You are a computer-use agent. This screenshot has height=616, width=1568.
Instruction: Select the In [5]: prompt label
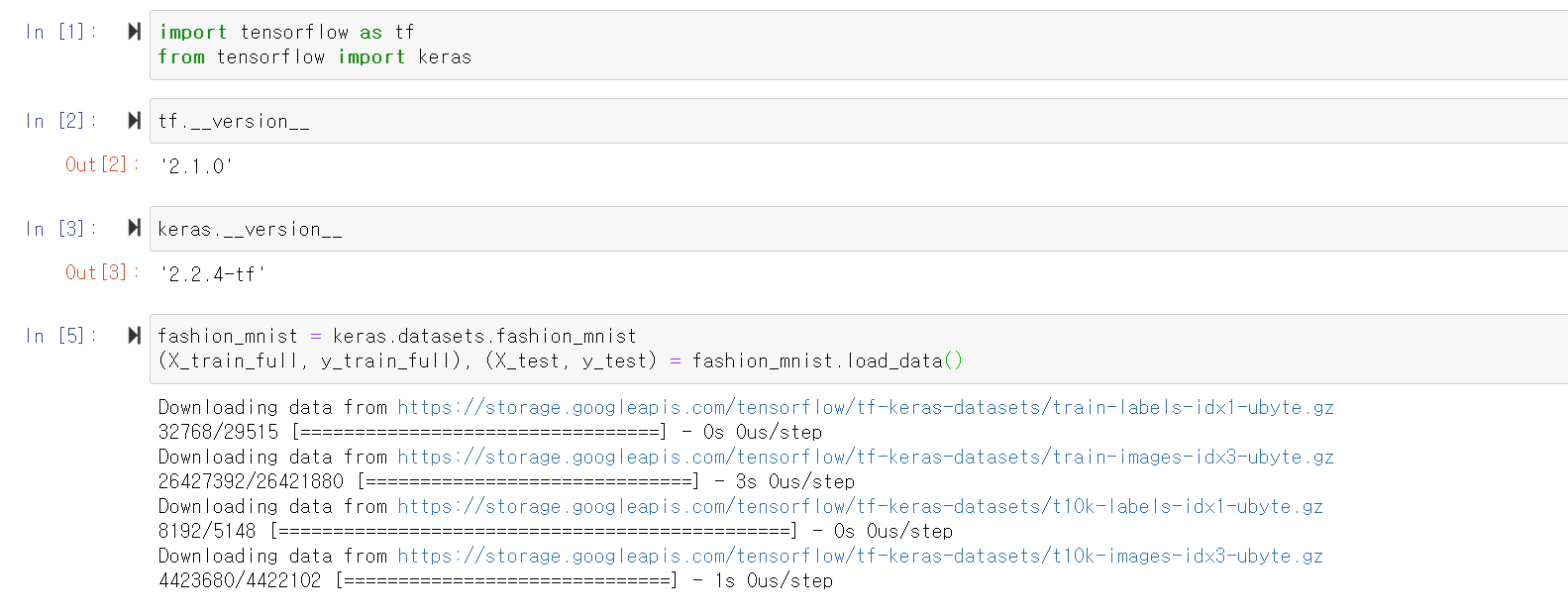click(61, 336)
